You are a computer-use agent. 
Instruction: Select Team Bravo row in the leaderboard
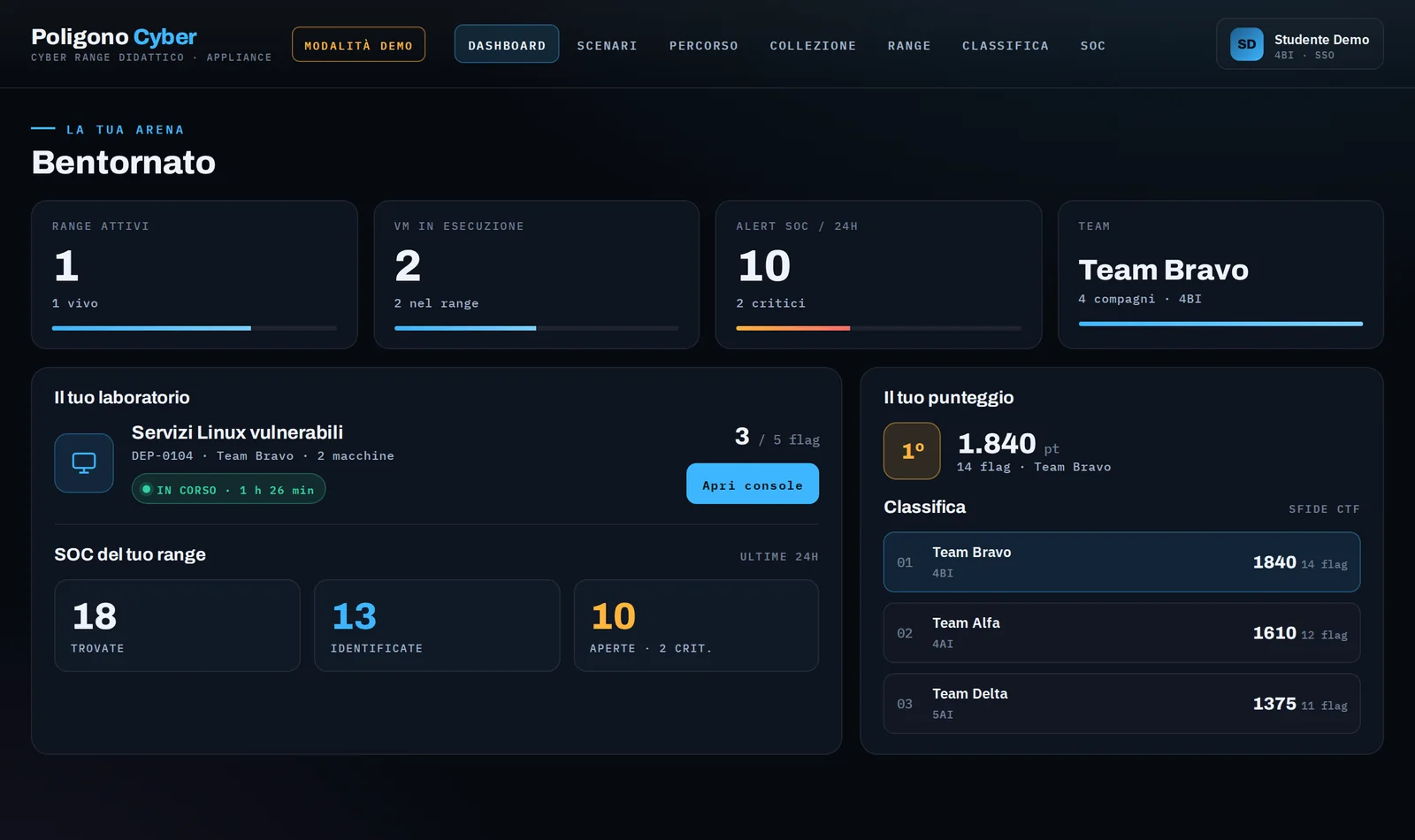pyautogui.click(x=1121, y=562)
